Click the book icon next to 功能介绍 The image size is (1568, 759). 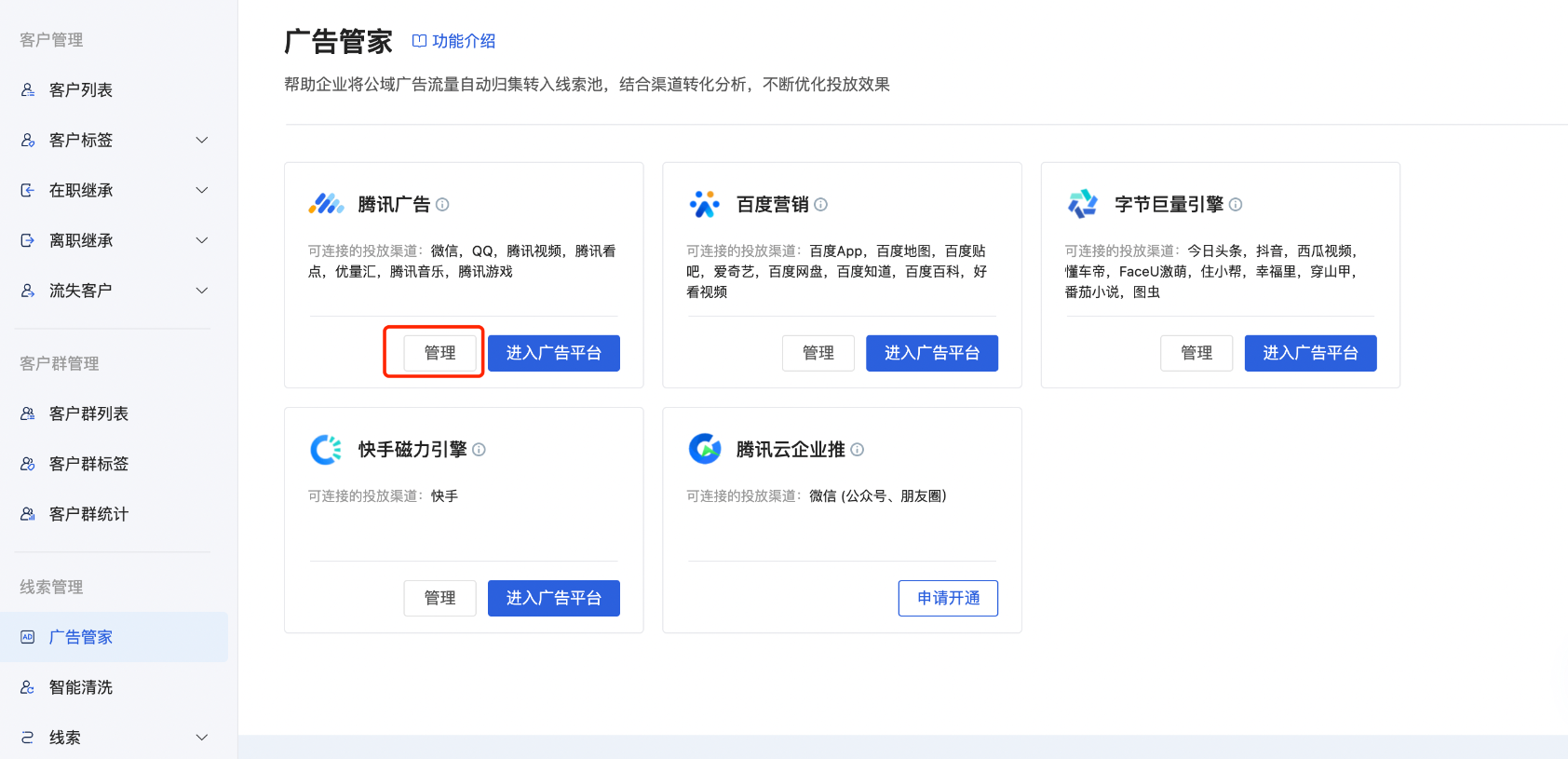click(419, 41)
